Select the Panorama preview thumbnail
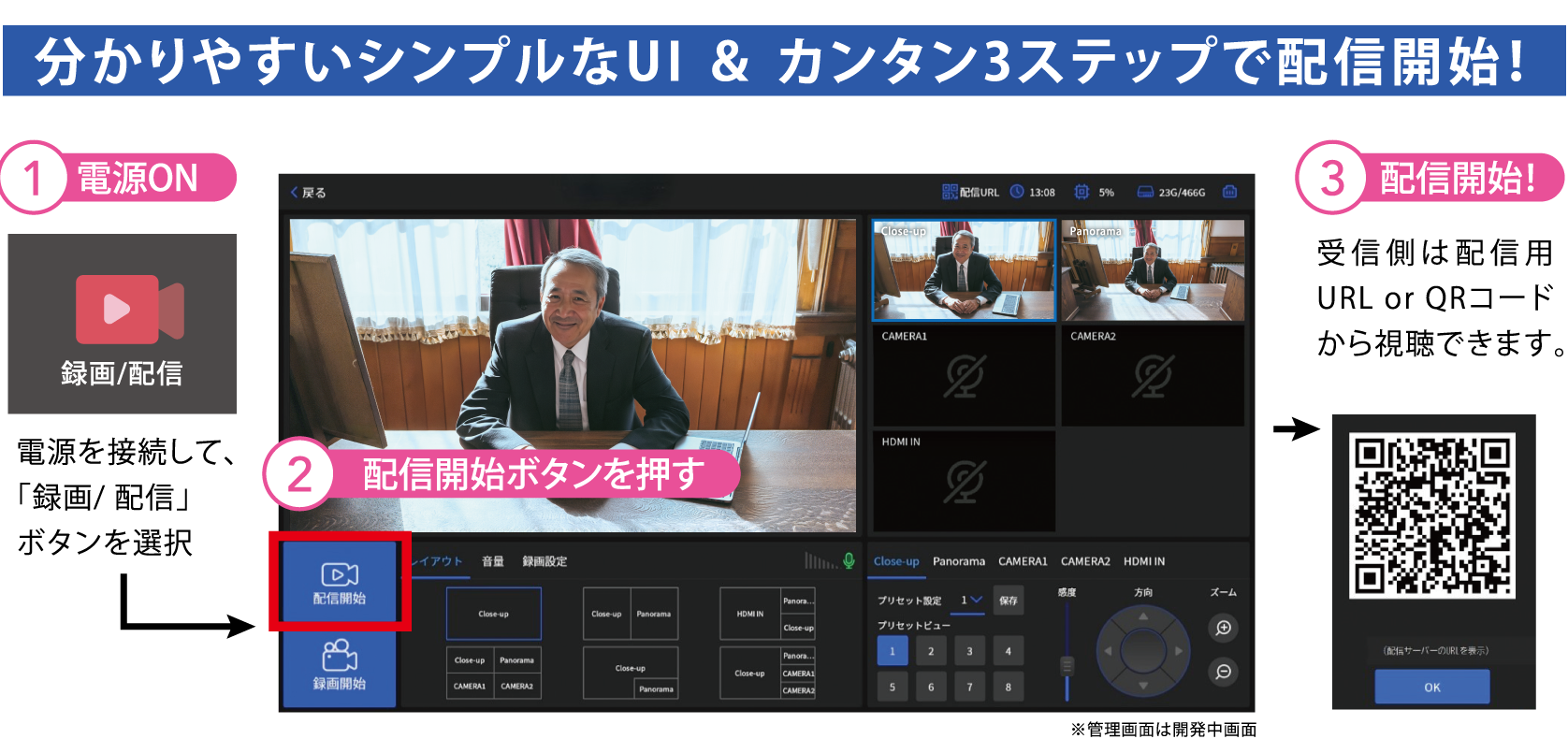The height and width of the screenshot is (739, 1568). pos(1153,271)
